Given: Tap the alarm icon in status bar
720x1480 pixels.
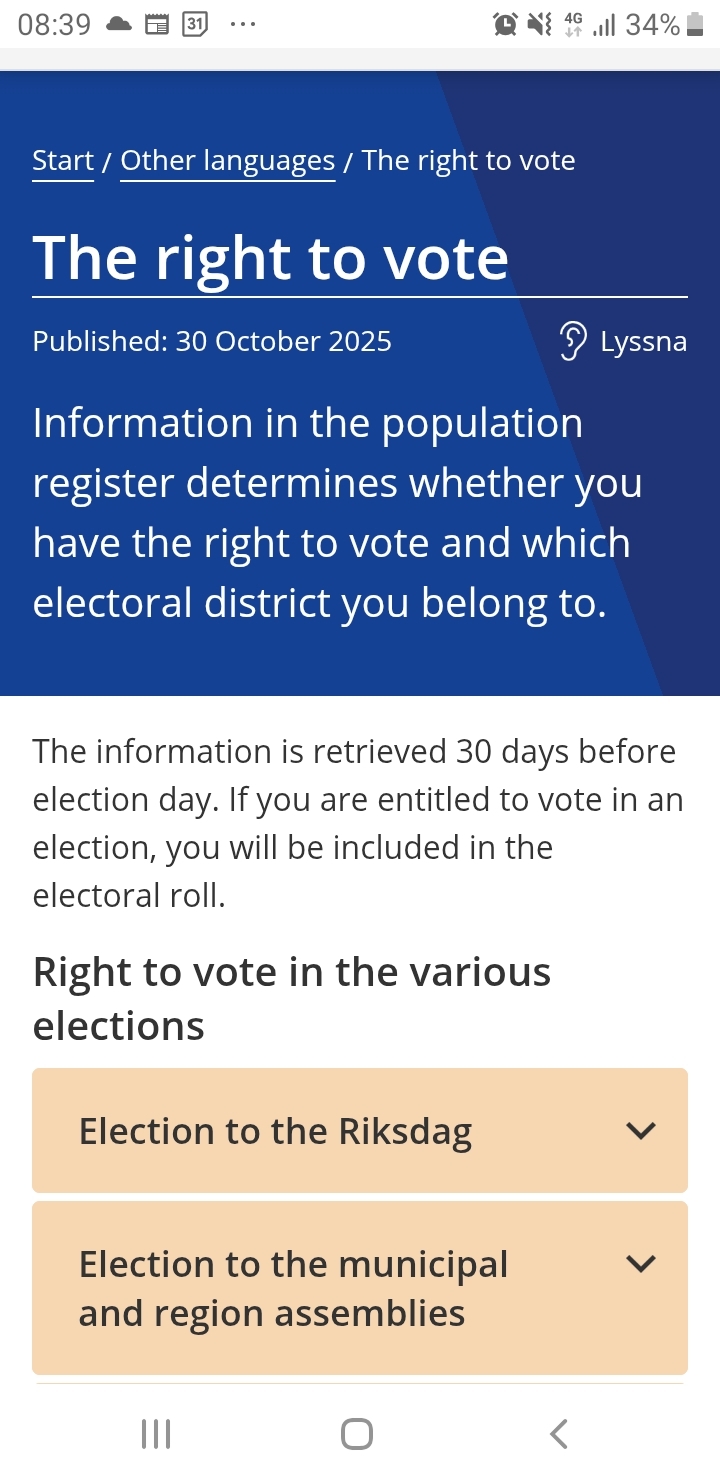Looking at the screenshot, I should coord(505,25).
